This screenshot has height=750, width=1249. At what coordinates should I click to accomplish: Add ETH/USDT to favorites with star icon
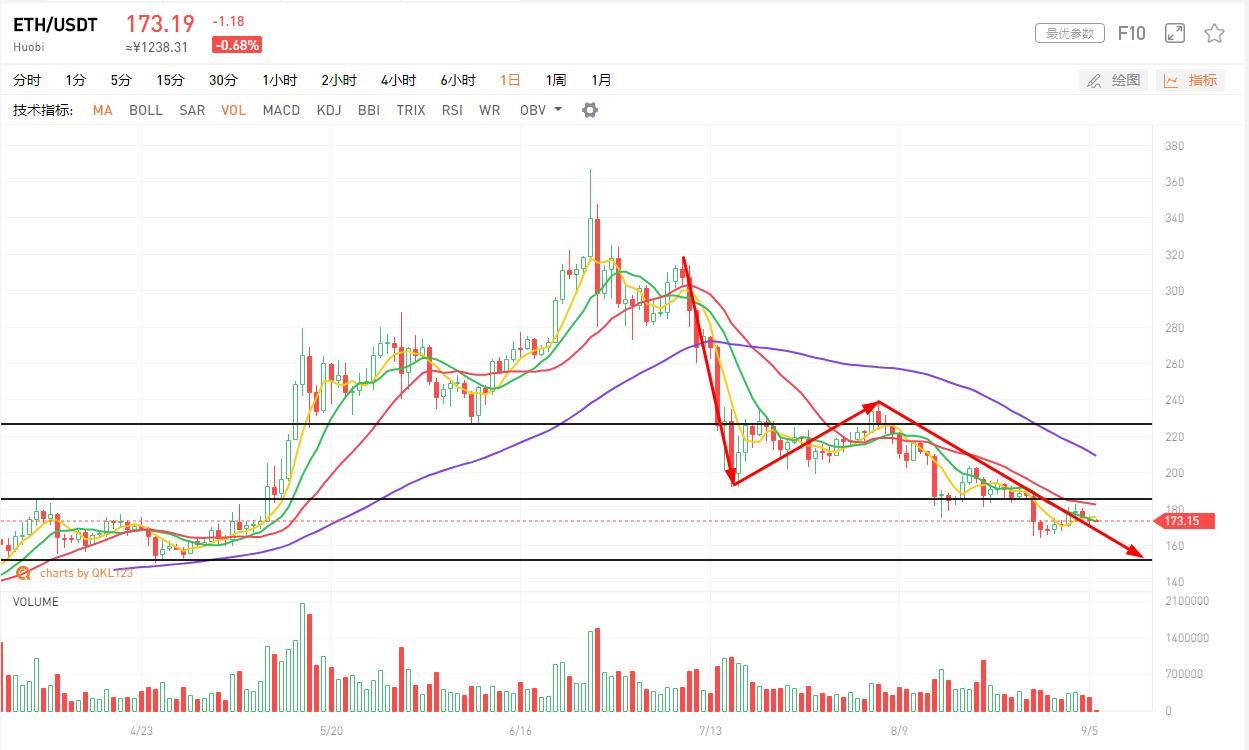pyautogui.click(x=1214, y=34)
